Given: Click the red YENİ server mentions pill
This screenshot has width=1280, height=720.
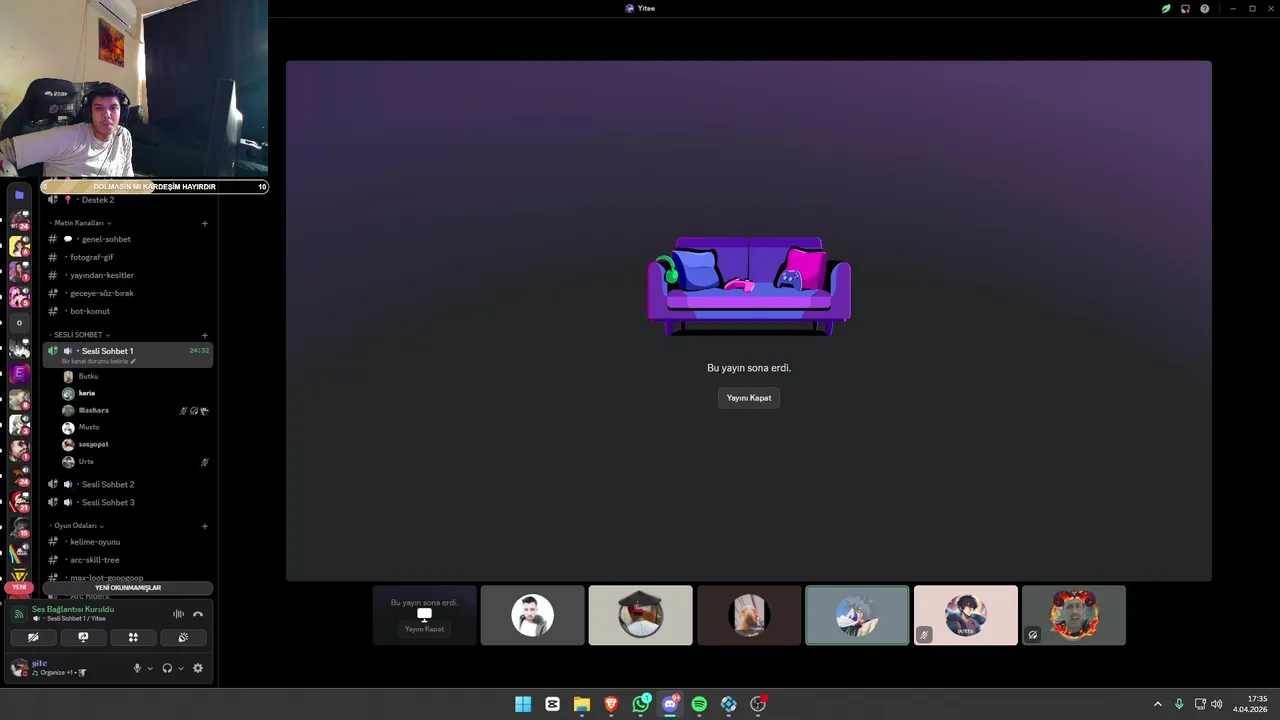Looking at the screenshot, I should tap(19, 587).
